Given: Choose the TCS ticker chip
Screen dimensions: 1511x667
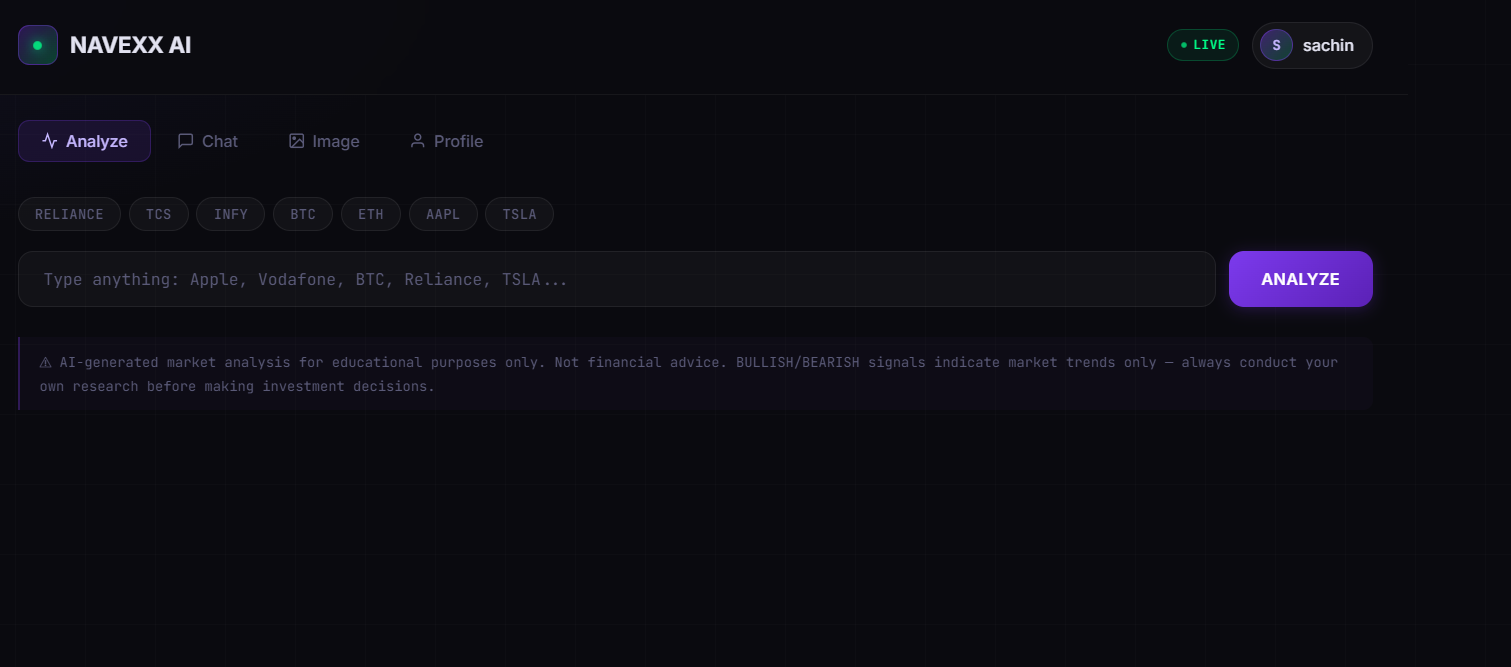Looking at the screenshot, I should tap(158, 214).
